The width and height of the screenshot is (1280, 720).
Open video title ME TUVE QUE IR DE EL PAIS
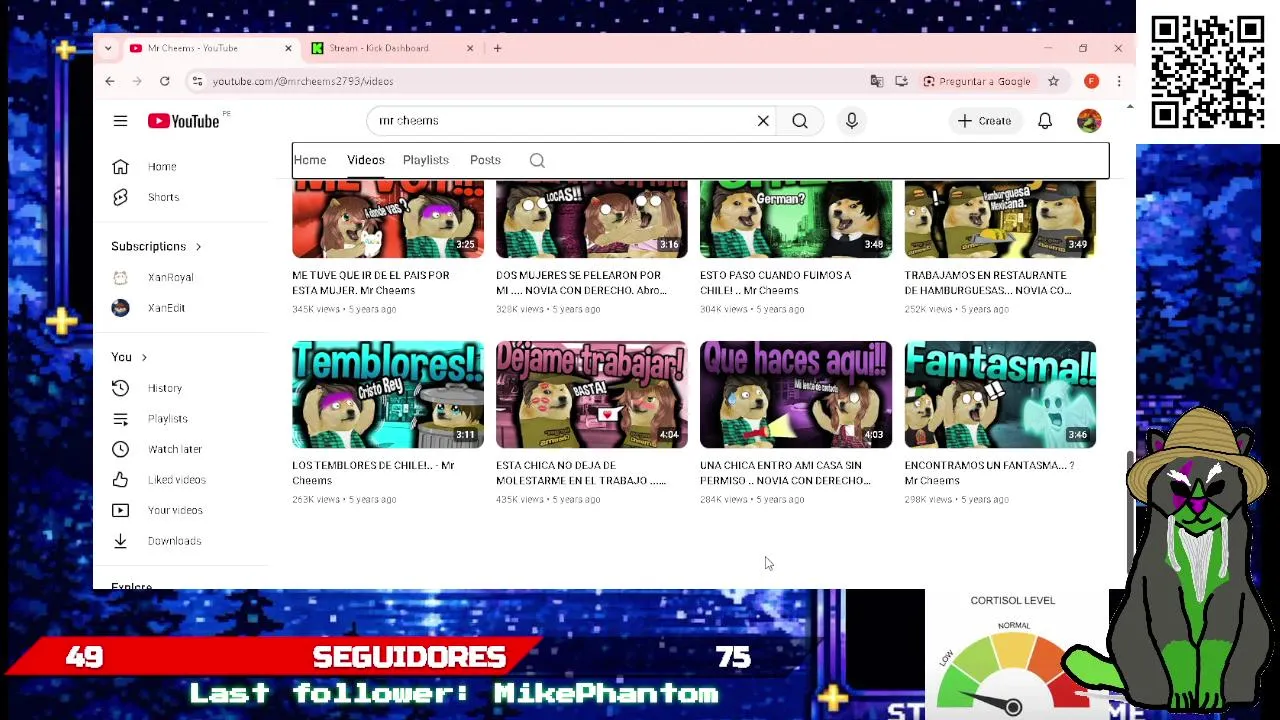371,283
